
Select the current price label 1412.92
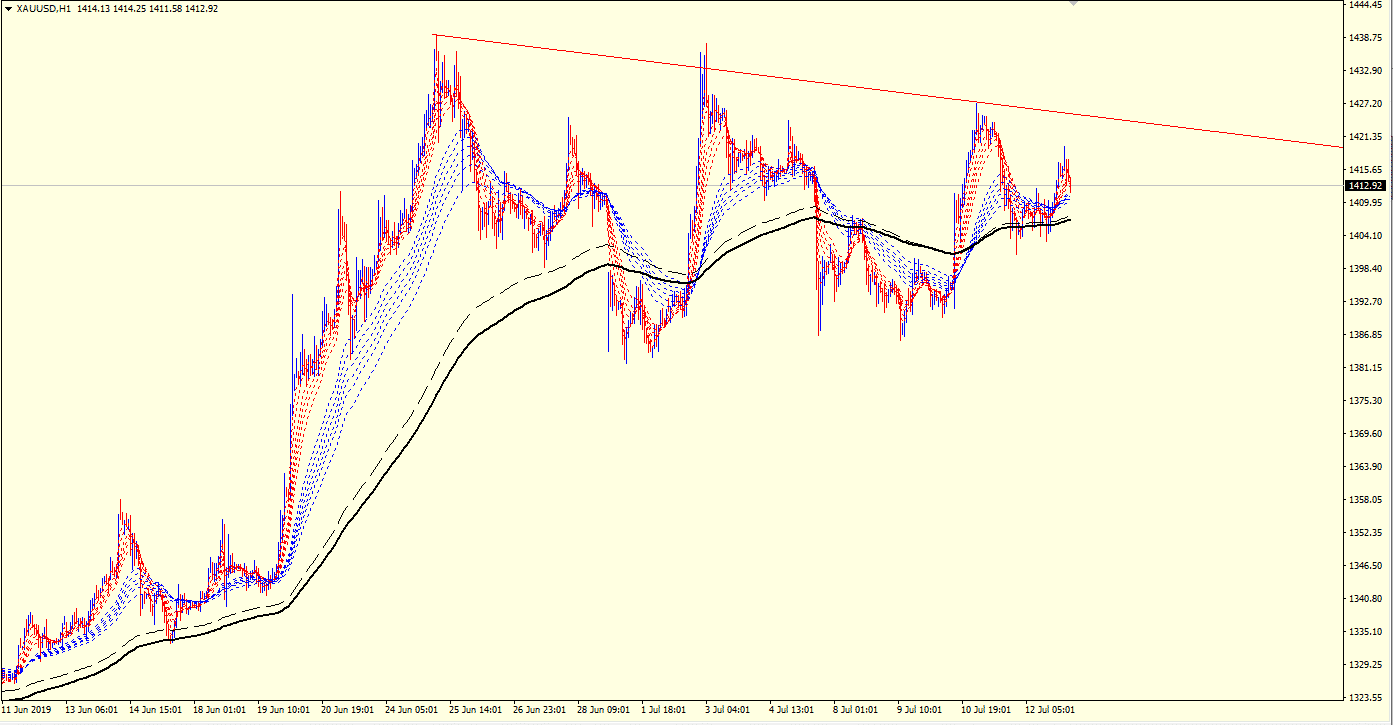1365,186
